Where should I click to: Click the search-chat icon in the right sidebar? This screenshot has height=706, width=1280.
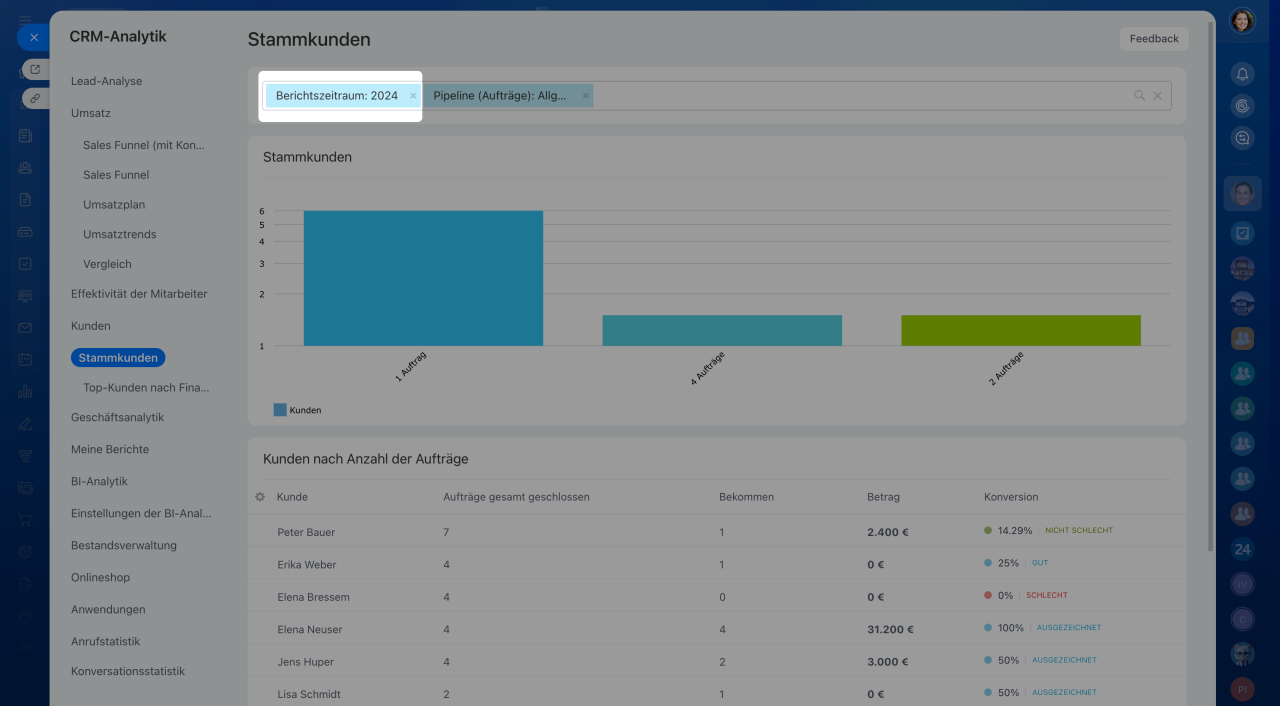click(1242, 139)
